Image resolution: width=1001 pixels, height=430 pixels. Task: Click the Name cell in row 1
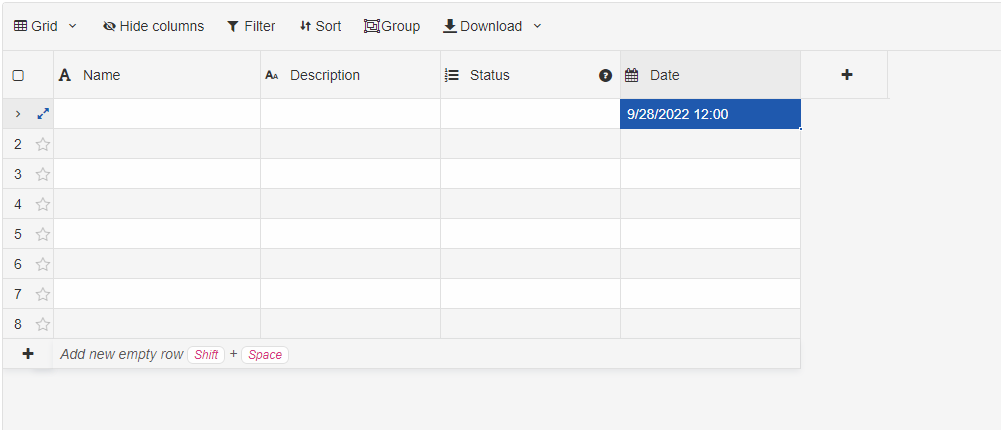[x=157, y=114]
